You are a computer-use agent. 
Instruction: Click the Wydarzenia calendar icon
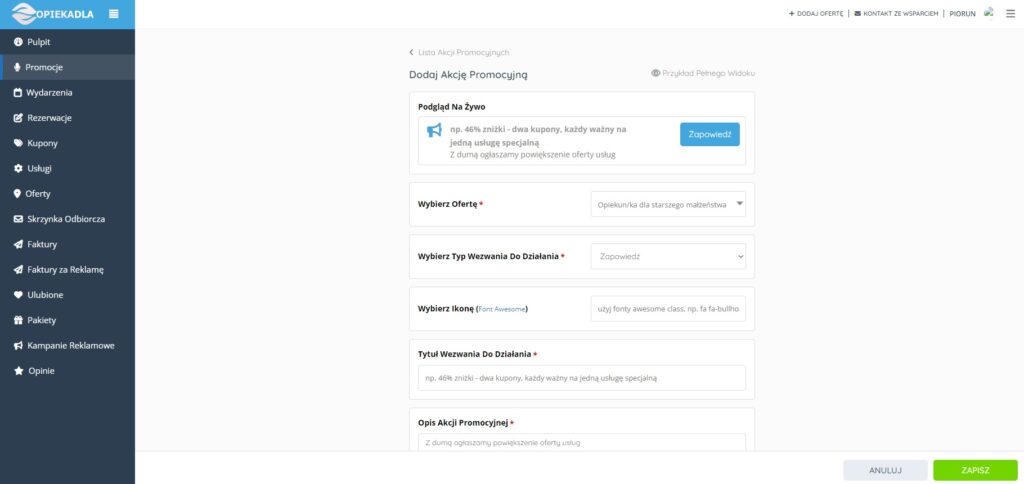click(18, 93)
